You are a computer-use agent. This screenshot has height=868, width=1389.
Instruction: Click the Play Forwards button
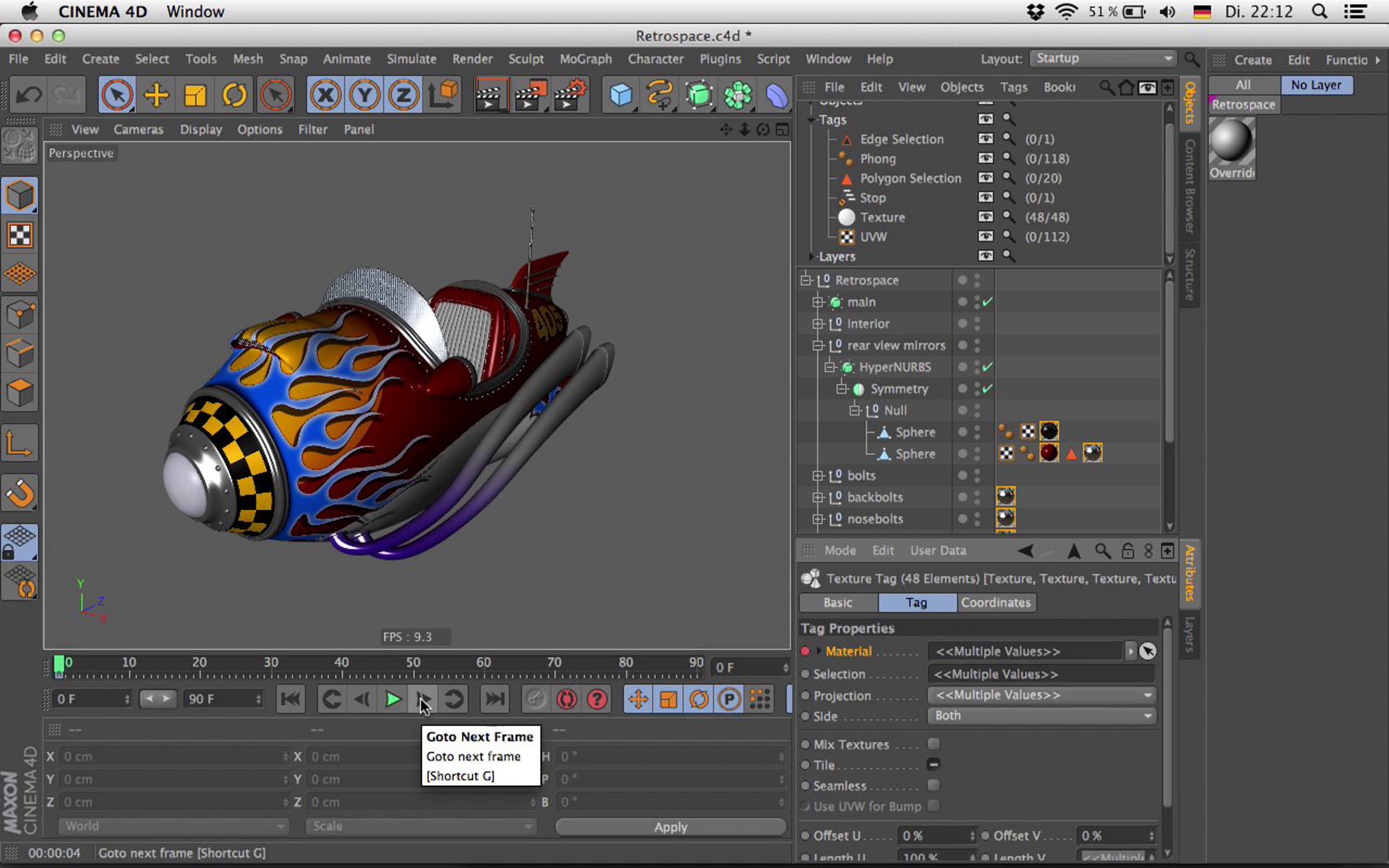coord(393,700)
